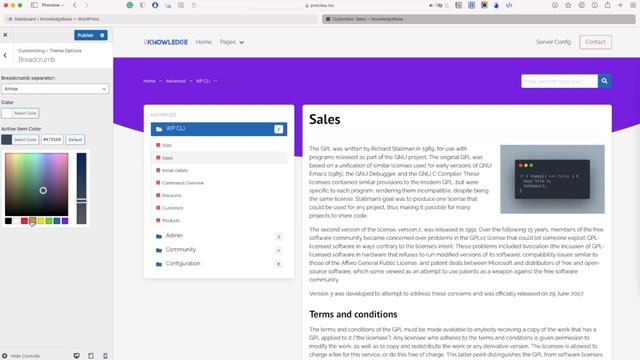Click the Publish button

(x=86, y=35)
